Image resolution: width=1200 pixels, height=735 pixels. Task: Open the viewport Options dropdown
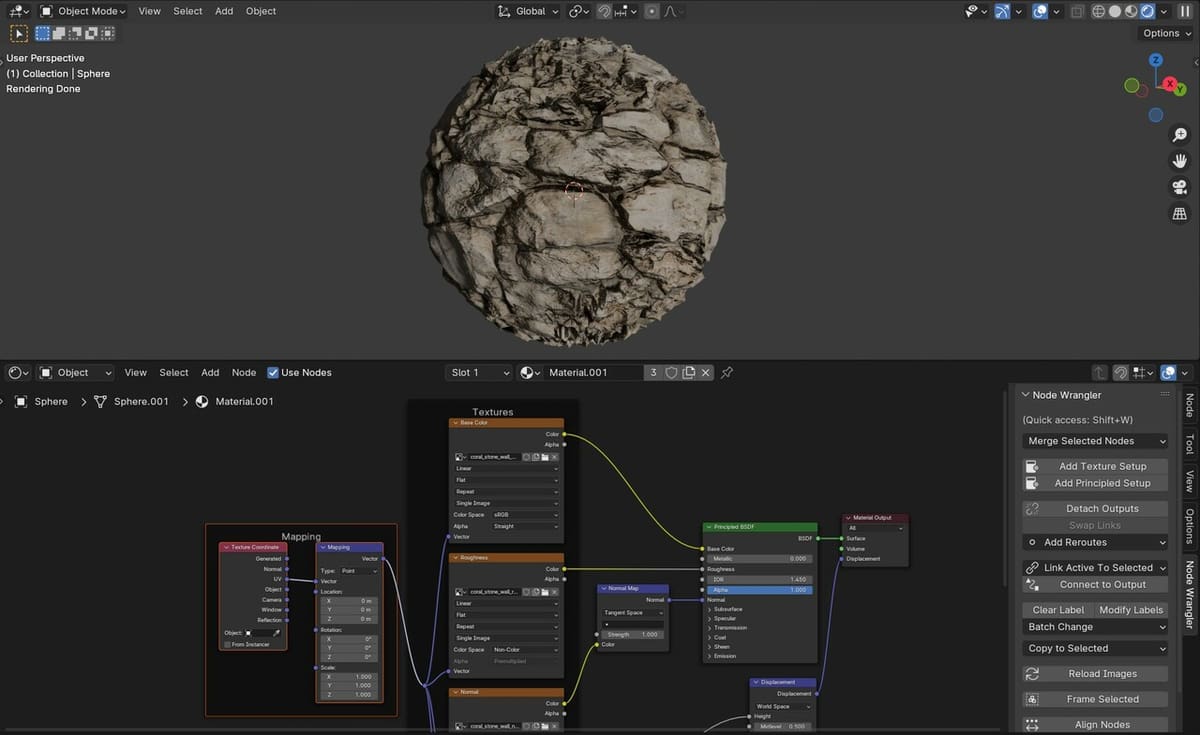[1166, 33]
